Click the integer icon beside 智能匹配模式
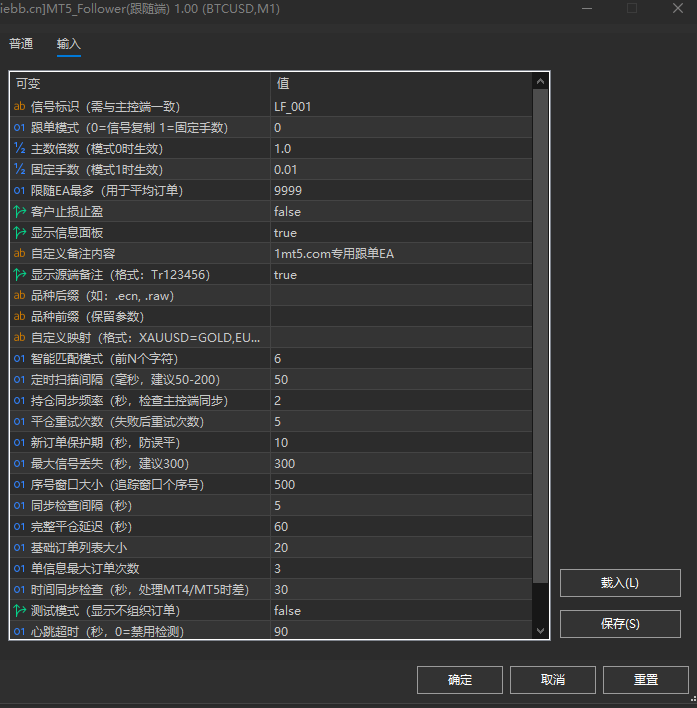 (x=19, y=359)
